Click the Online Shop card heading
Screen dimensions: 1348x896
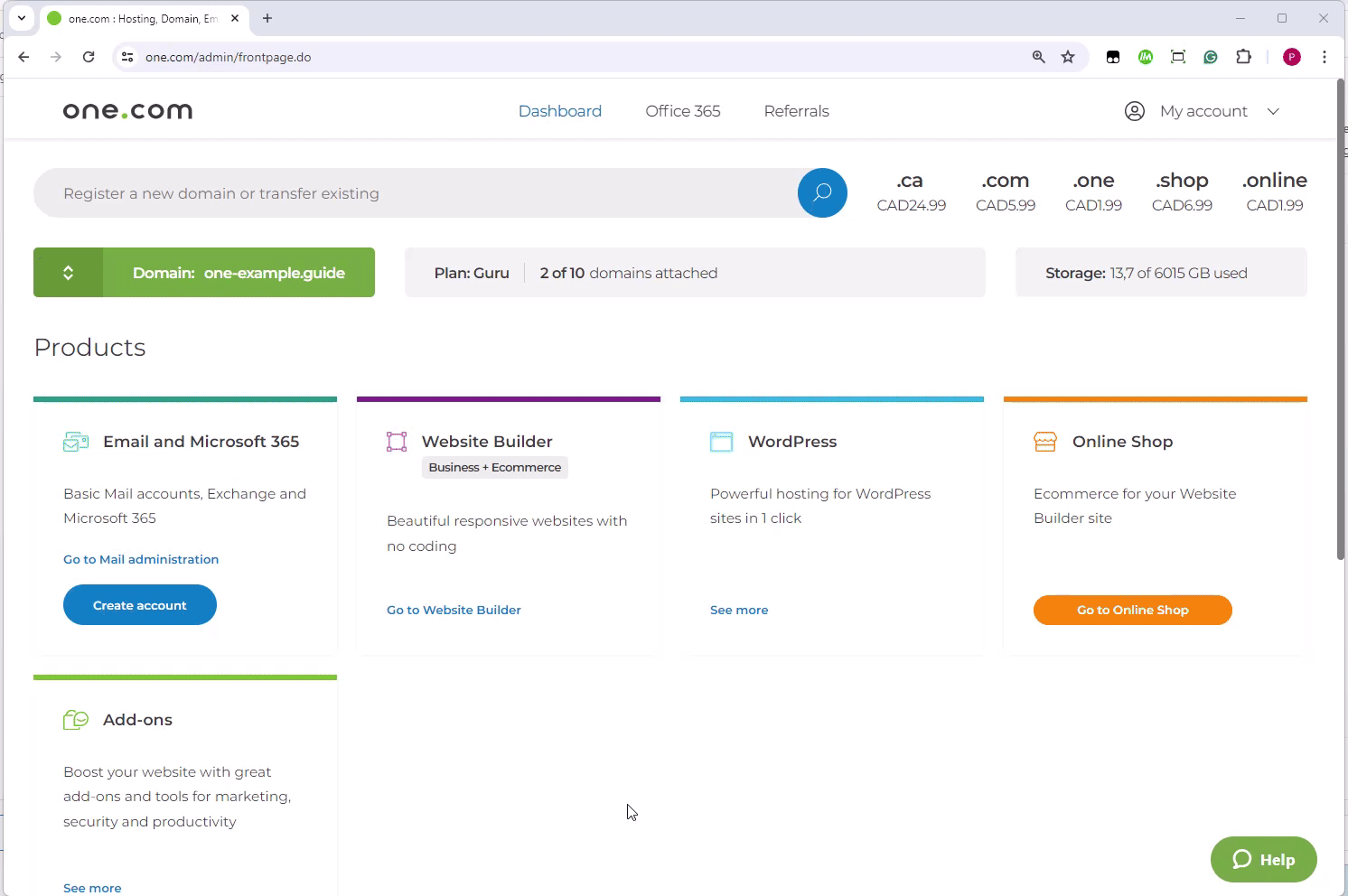[x=1122, y=442]
